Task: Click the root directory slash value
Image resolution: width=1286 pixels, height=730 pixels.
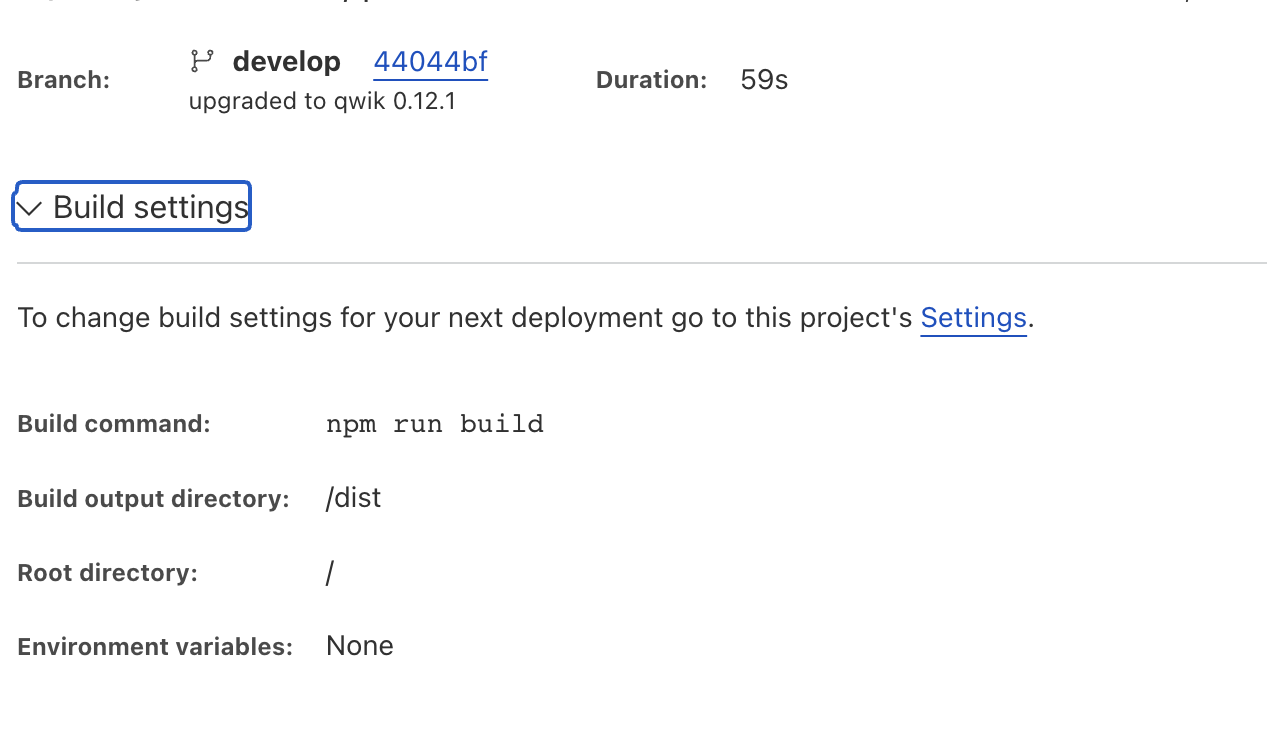Action: click(x=330, y=573)
